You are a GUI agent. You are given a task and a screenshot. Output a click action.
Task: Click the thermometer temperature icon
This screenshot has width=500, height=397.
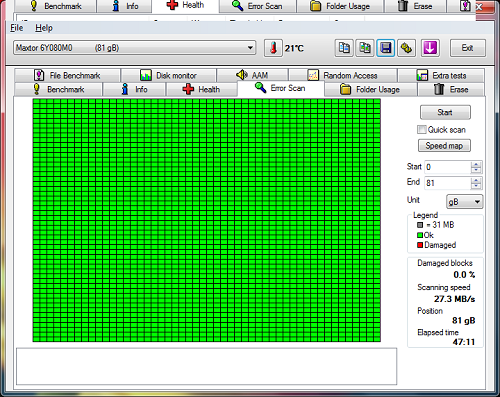[273, 48]
